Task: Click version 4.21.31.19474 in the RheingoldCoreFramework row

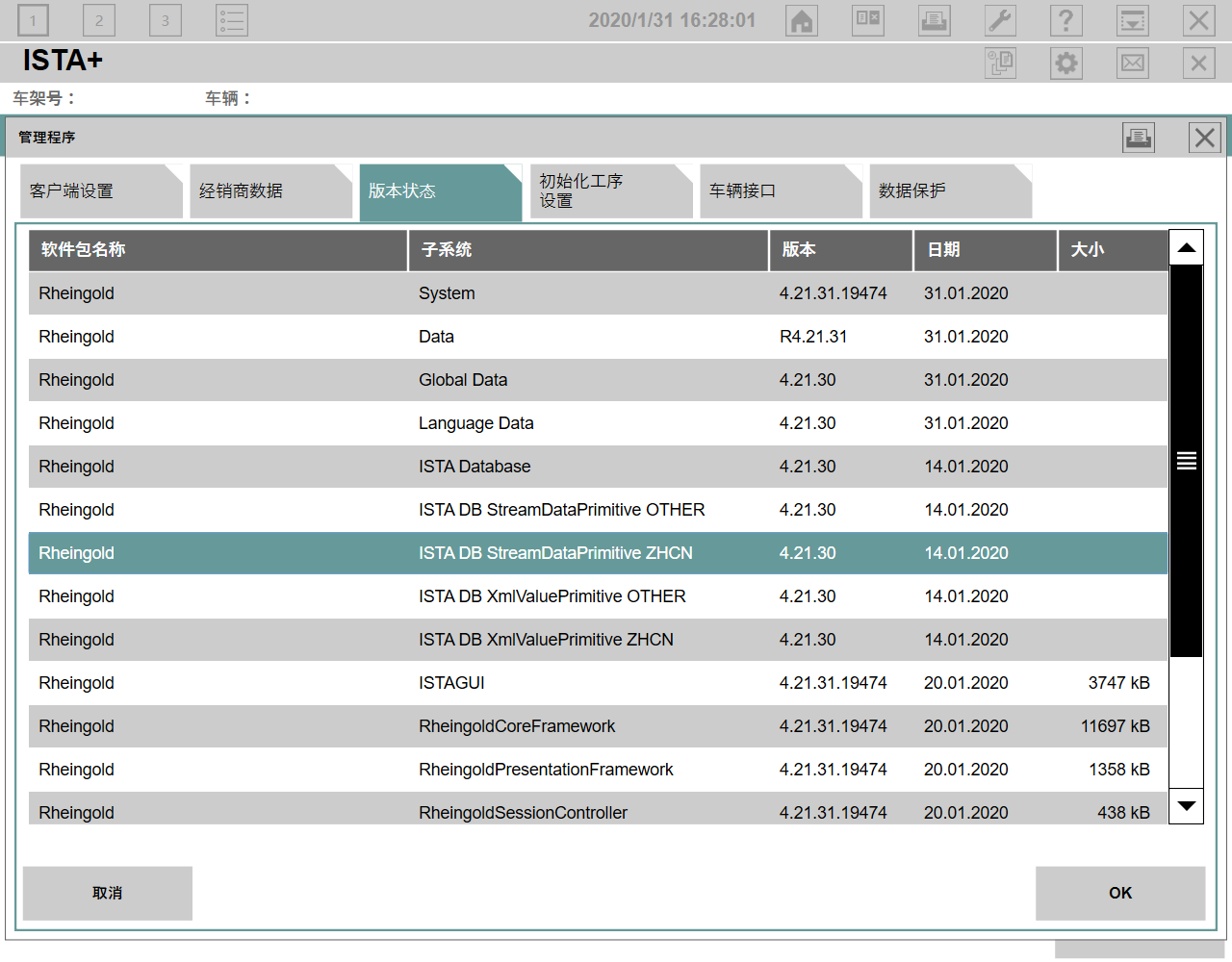Action: click(834, 726)
